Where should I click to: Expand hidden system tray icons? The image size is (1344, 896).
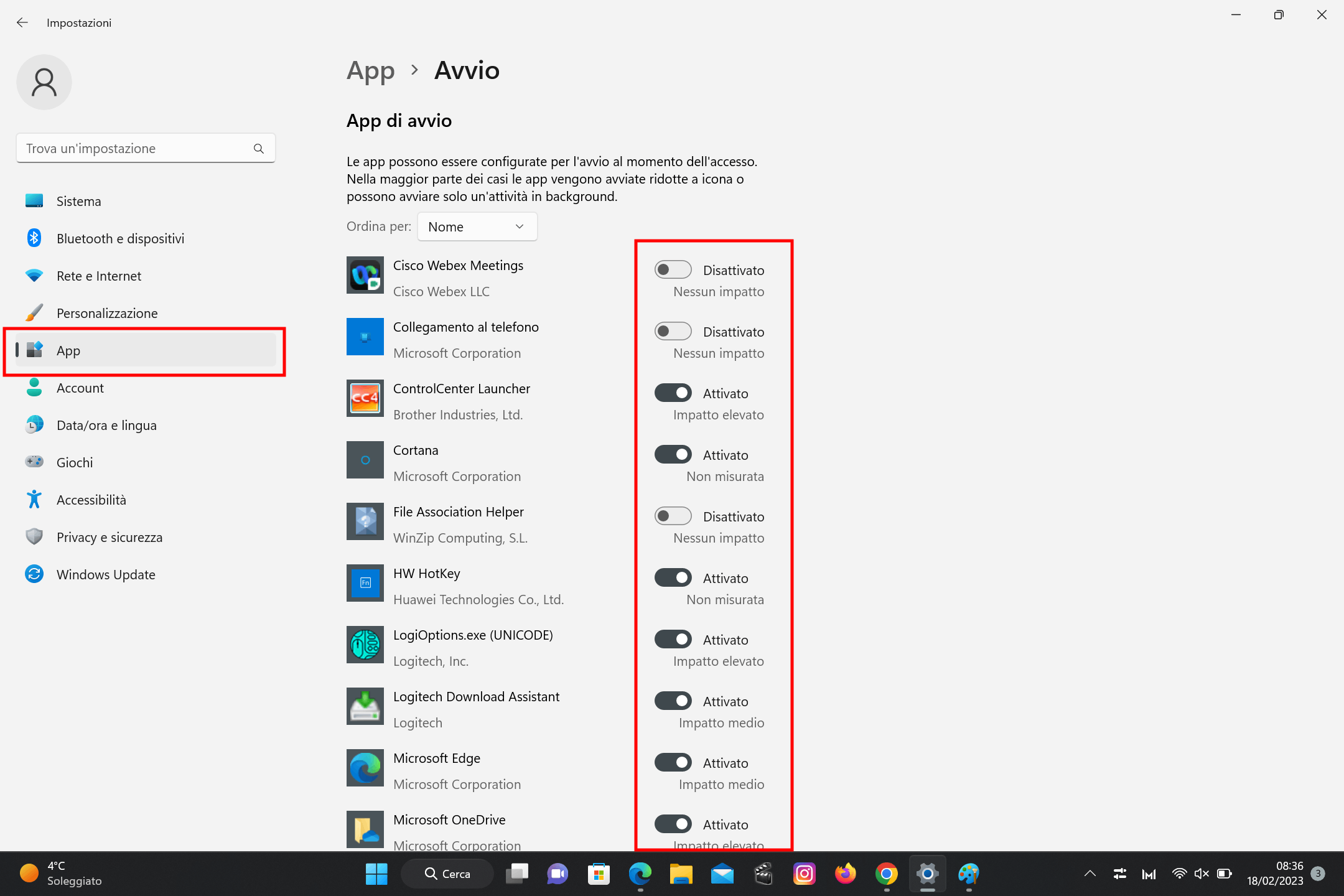tap(1090, 874)
